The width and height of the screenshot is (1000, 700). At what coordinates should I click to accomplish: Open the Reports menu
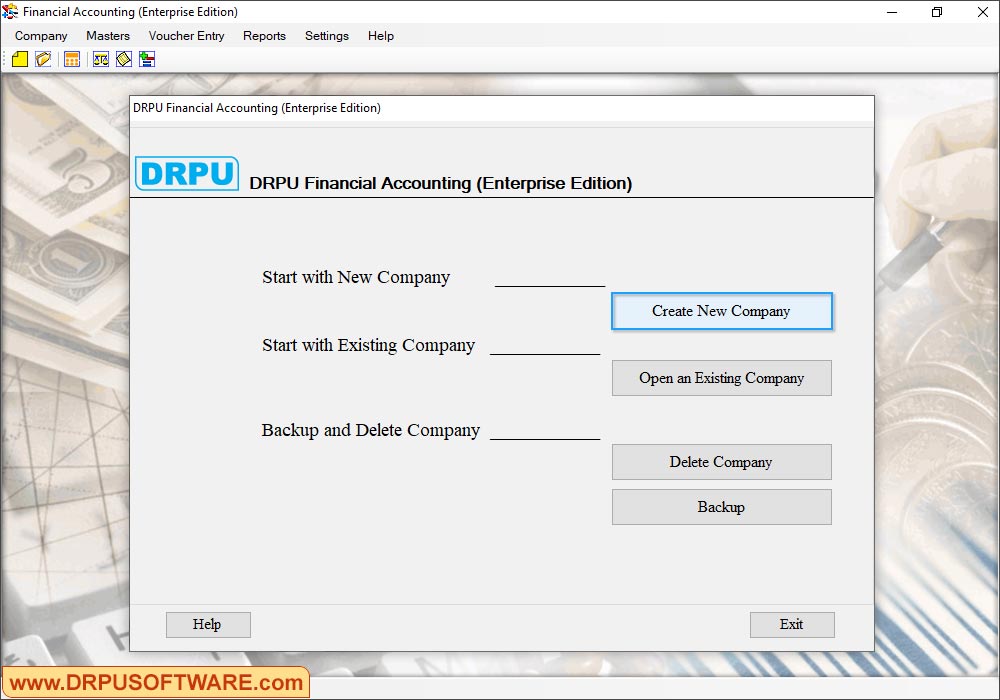click(264, 36)
